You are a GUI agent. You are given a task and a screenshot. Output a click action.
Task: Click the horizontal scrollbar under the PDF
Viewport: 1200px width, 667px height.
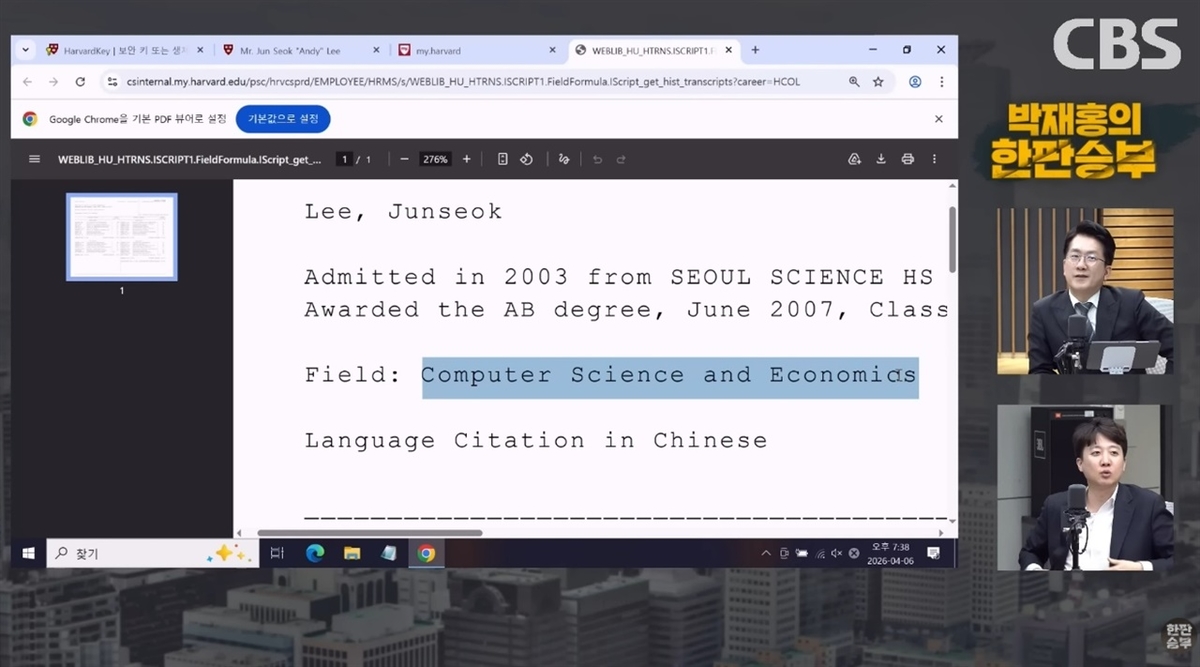point(370,533)
